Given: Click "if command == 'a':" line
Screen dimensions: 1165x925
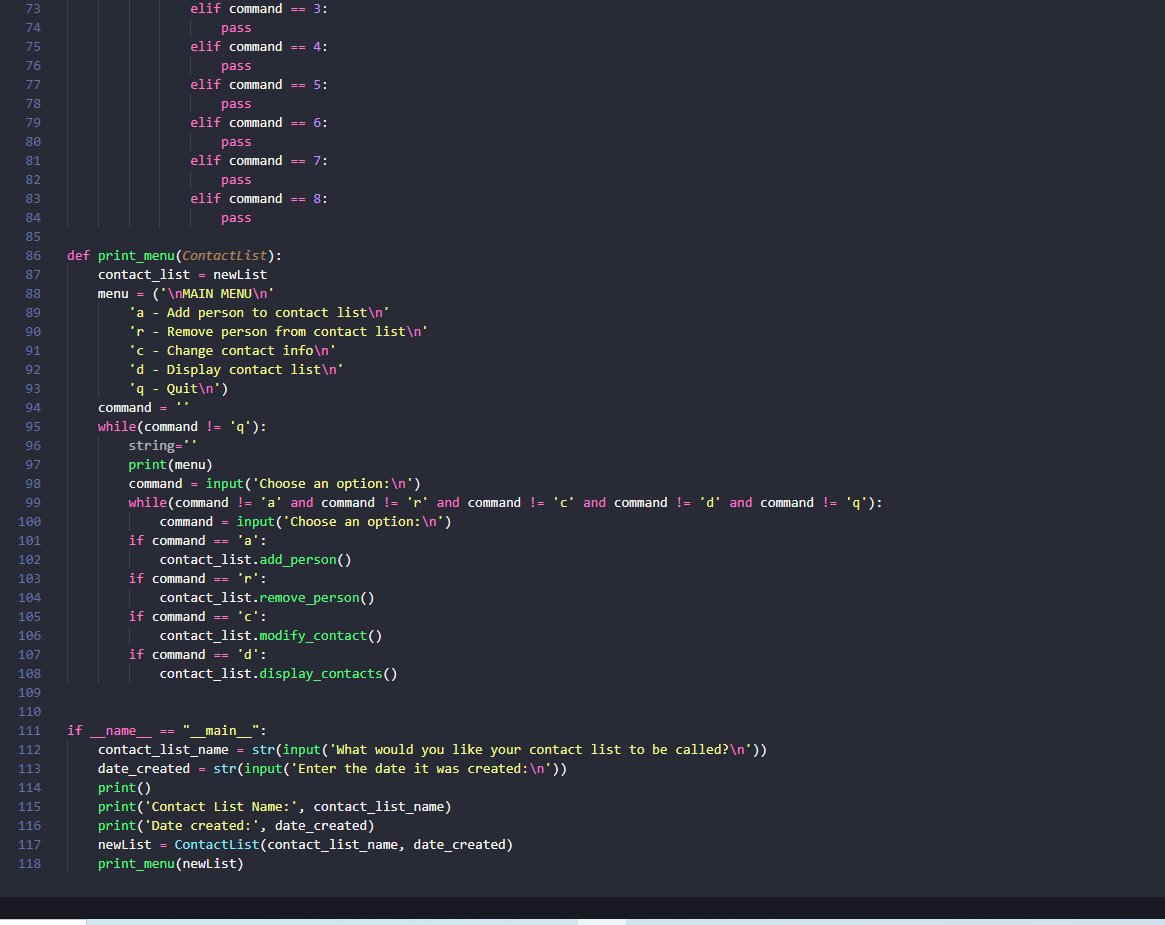Looking at the screenshot, I should pos(198,541).
